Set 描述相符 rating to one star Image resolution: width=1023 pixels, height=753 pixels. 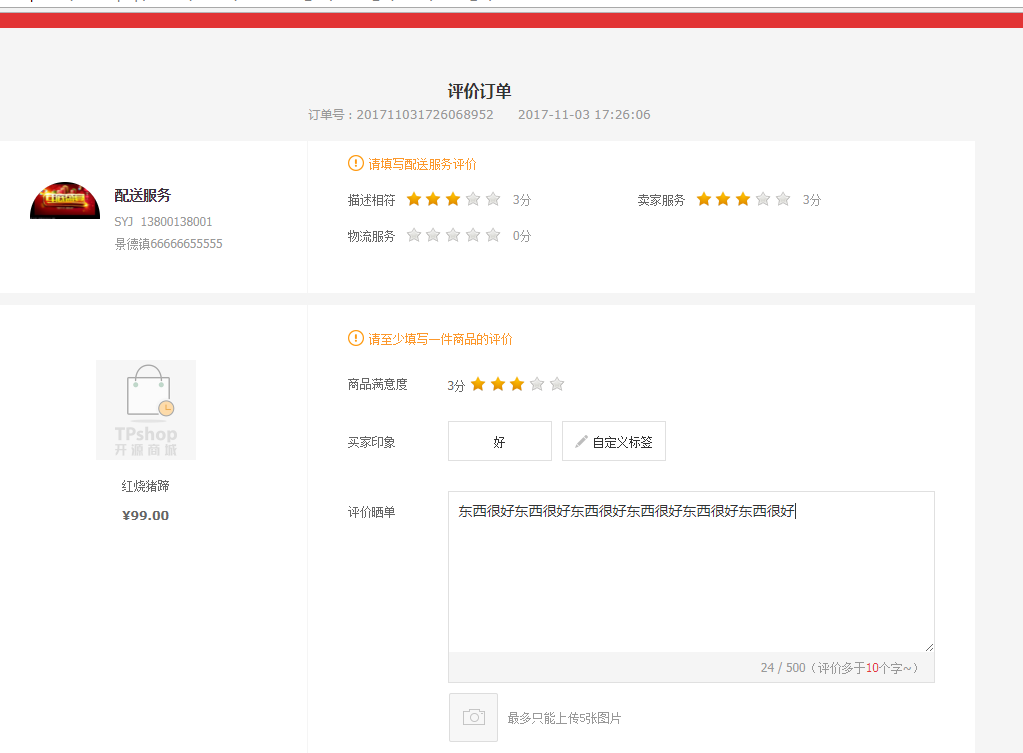point(414,200)
